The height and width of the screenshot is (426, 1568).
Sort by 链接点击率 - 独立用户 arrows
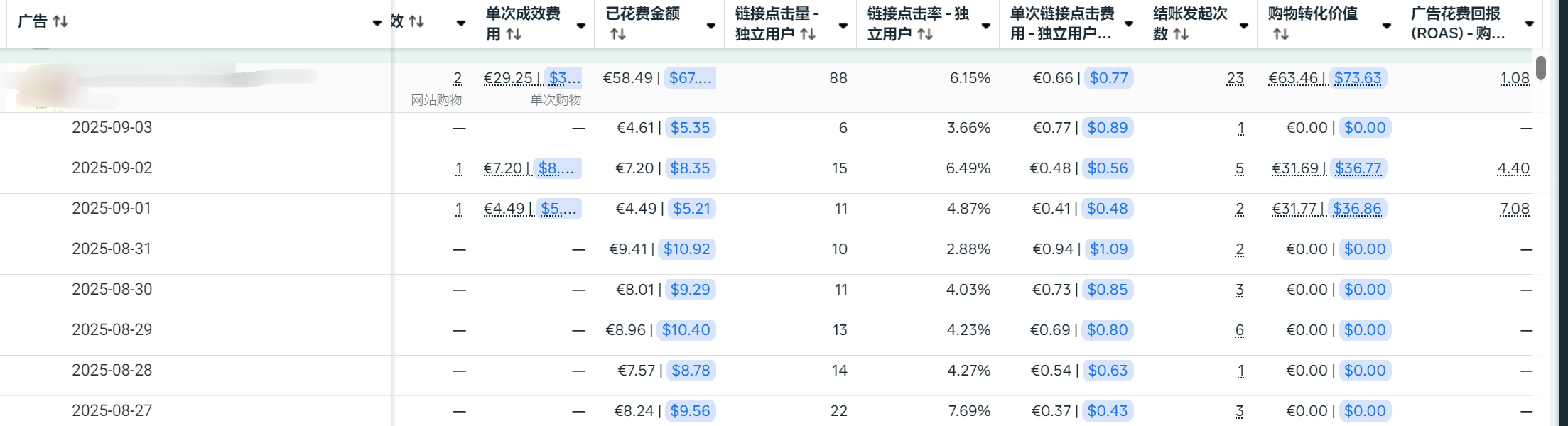pos(925,34)
